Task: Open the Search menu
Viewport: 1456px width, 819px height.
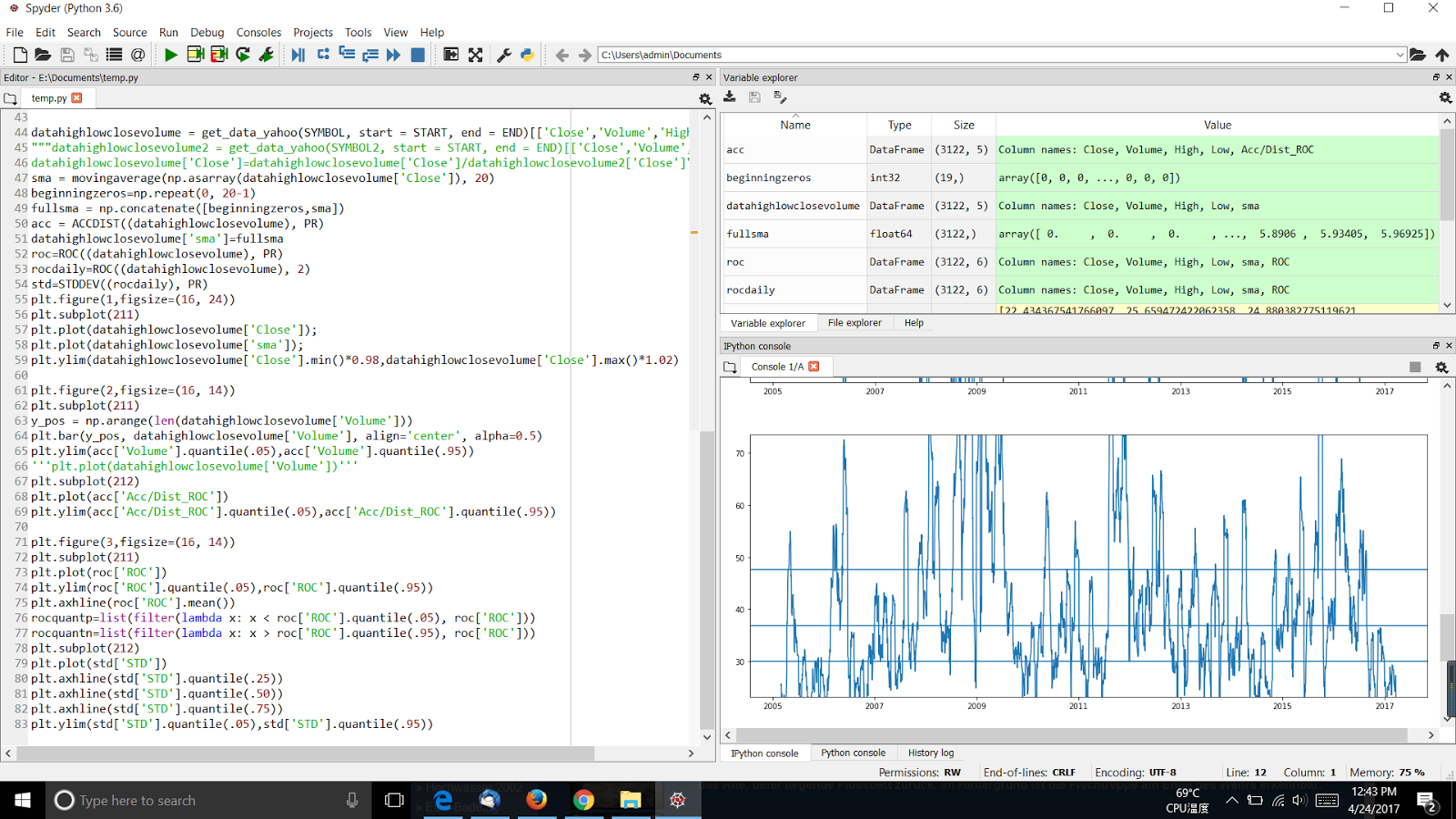Action: click(x=84, y=32)
